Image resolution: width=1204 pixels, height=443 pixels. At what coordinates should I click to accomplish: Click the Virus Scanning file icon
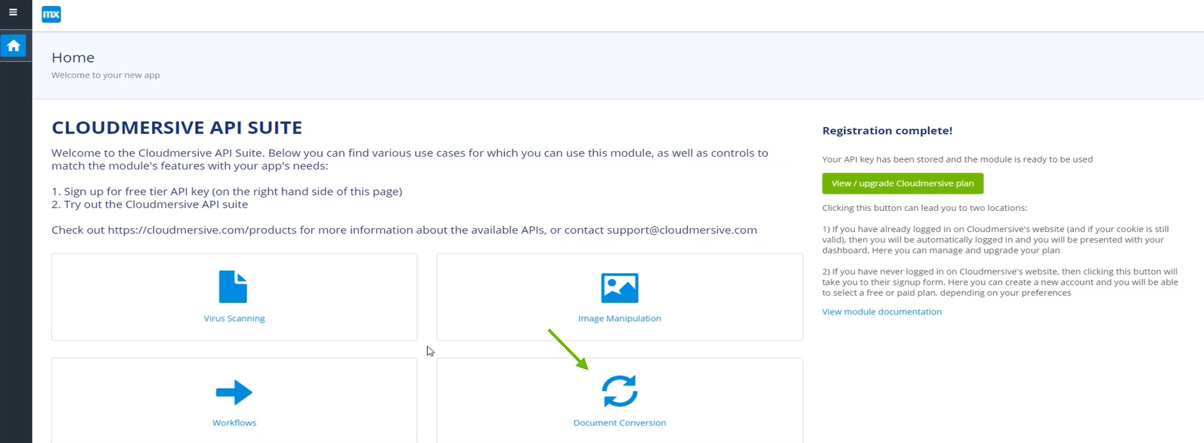pos(233,287)
